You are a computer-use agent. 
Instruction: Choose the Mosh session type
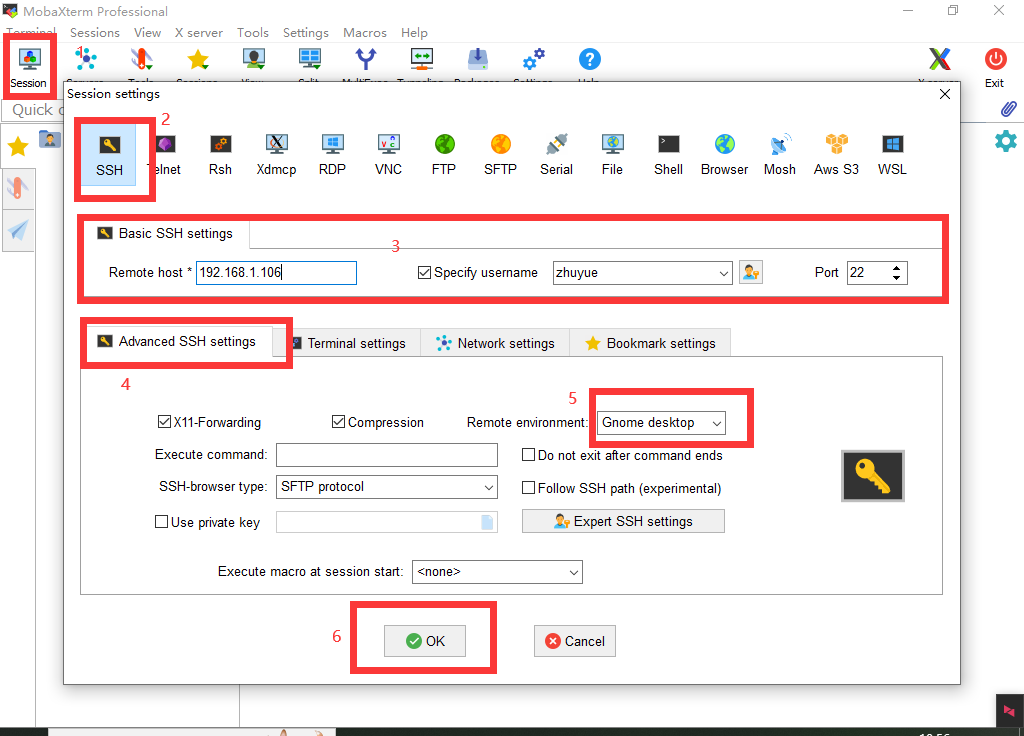click(x=780, y=155)
